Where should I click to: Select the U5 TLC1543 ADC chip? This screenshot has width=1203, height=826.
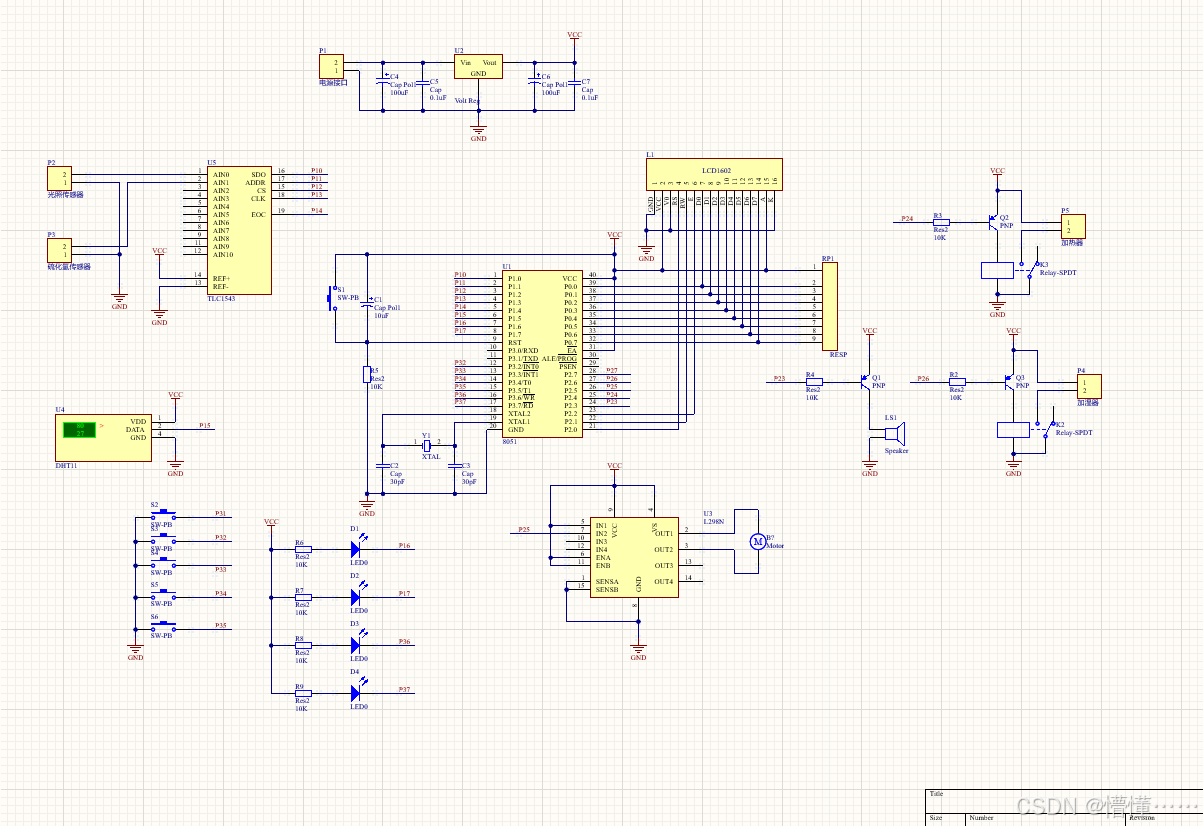tap(239, 230)
